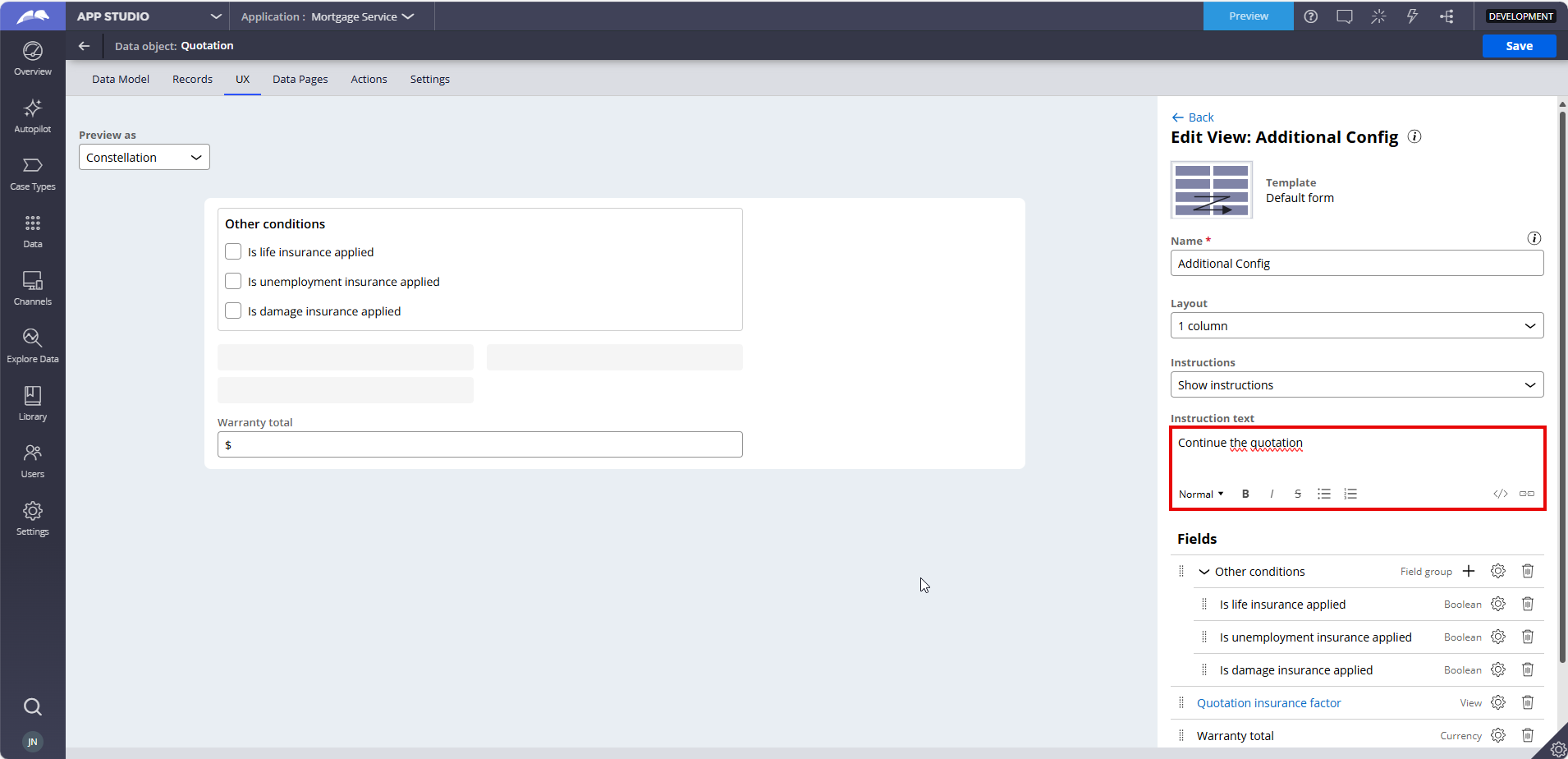Select the UX tab

click(242, 79)
